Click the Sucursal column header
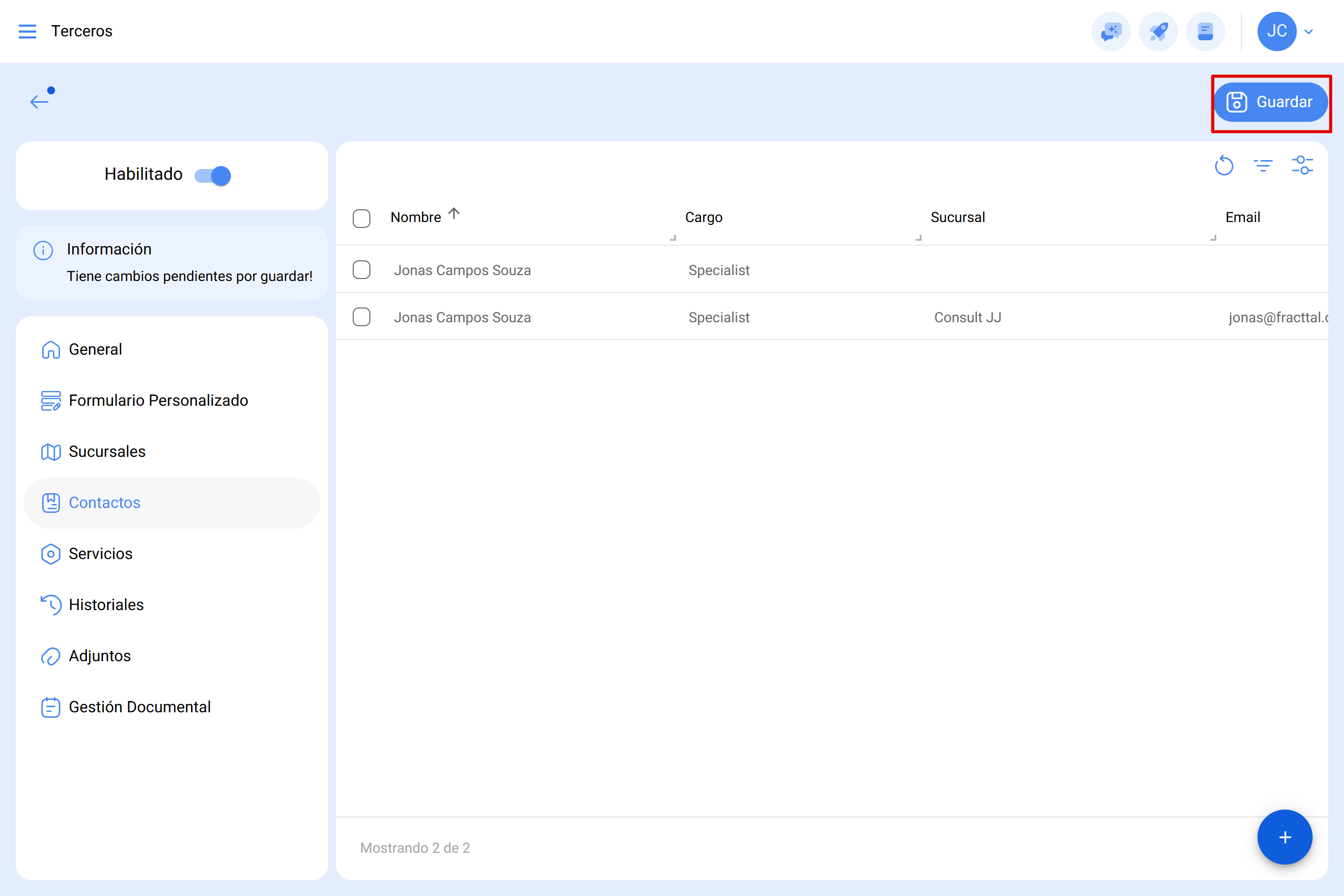The width and height of the screenshot is (1344, 896). tap(958, 218)
